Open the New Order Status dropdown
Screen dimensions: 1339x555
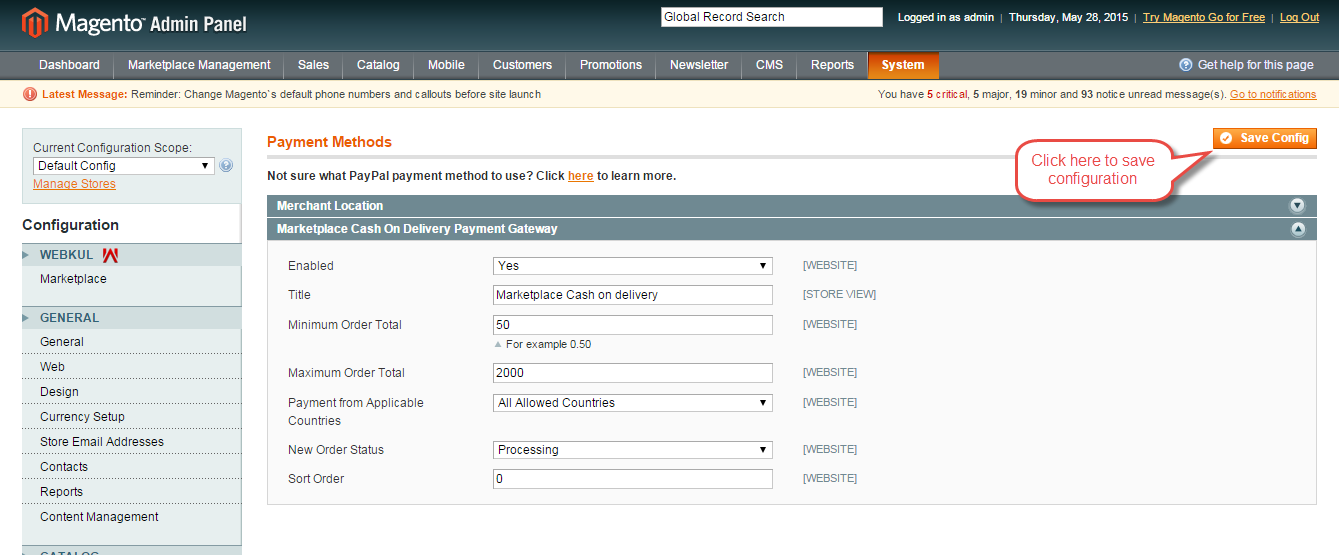pyautogui.click(x=633, y=450)
